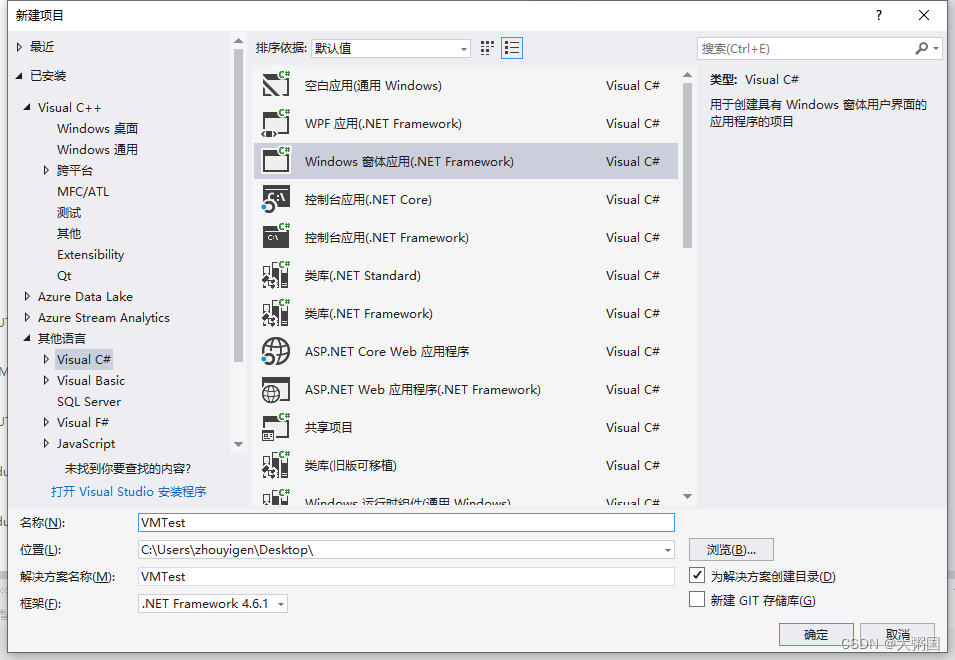The height and width of the screenshot is (660, 955).
Task: Select Qt tree item
Action: 64,275
